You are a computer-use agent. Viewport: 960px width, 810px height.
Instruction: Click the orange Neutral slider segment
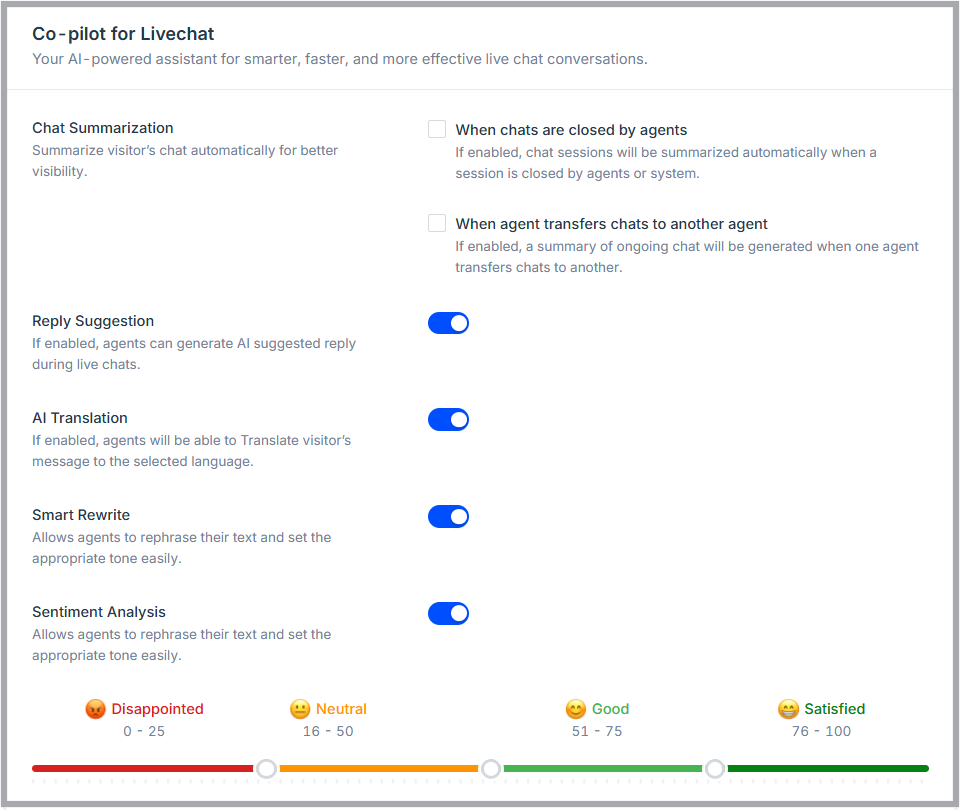378,768
